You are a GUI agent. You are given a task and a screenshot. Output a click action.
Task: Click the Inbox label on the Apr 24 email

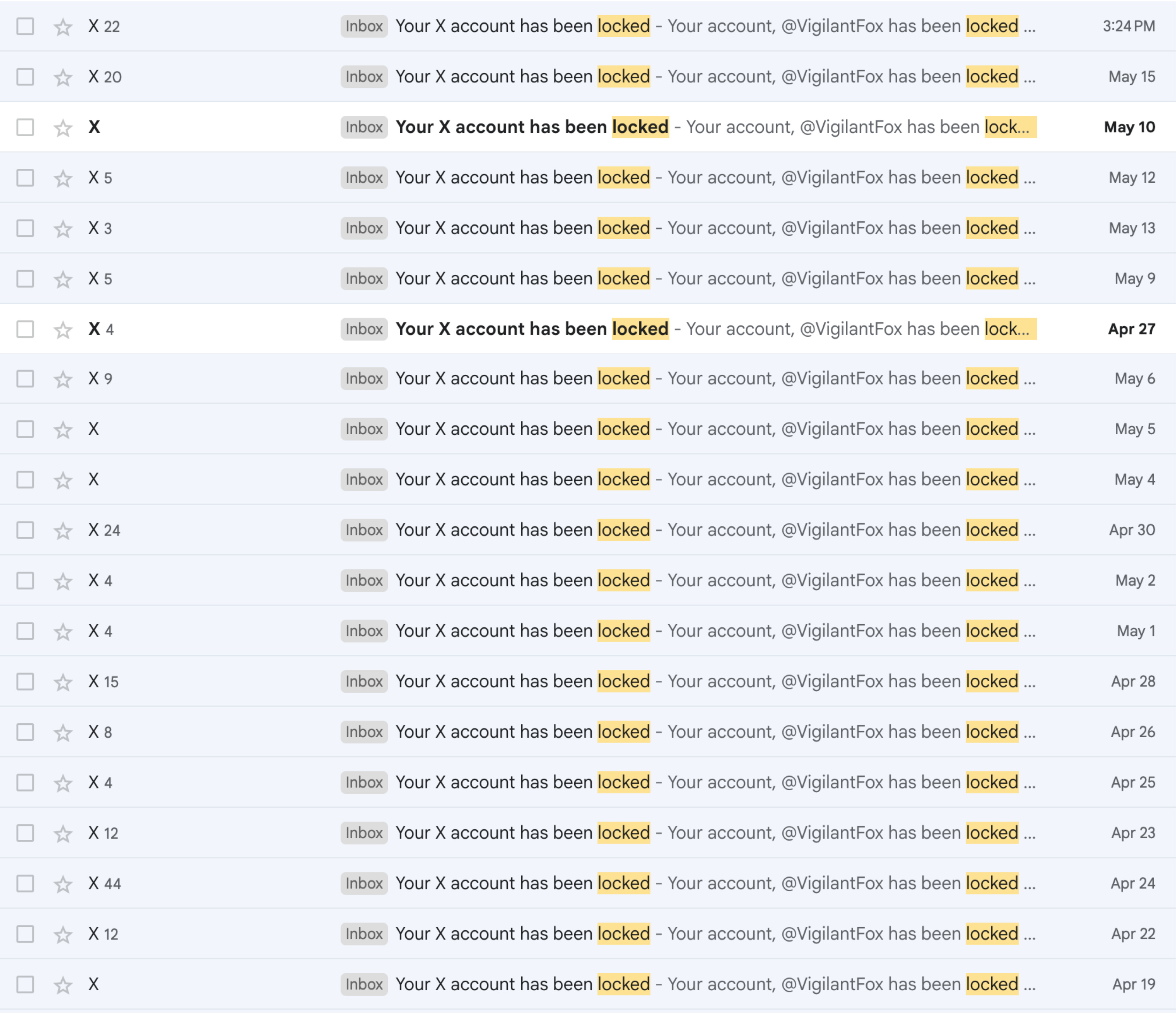[x=364, y=884]
